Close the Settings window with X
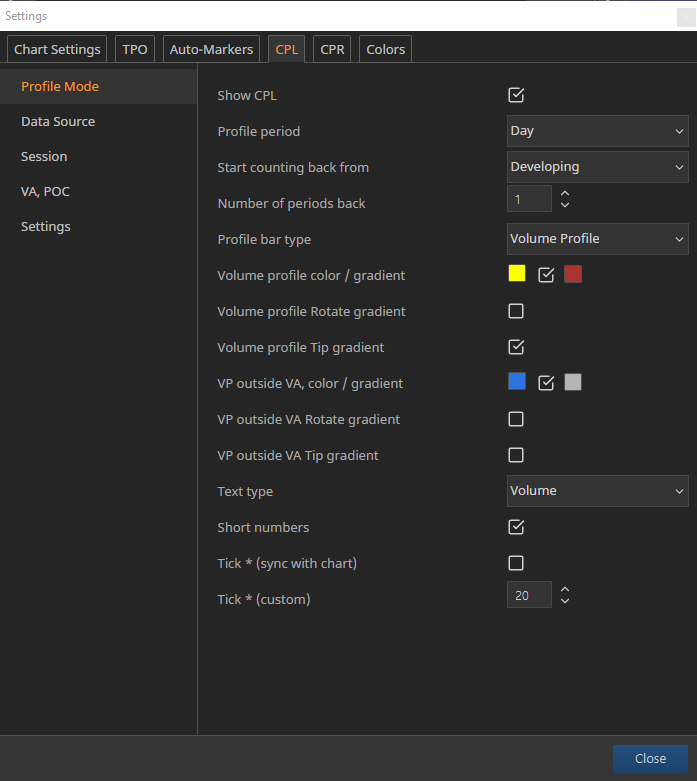 point(686,17)
